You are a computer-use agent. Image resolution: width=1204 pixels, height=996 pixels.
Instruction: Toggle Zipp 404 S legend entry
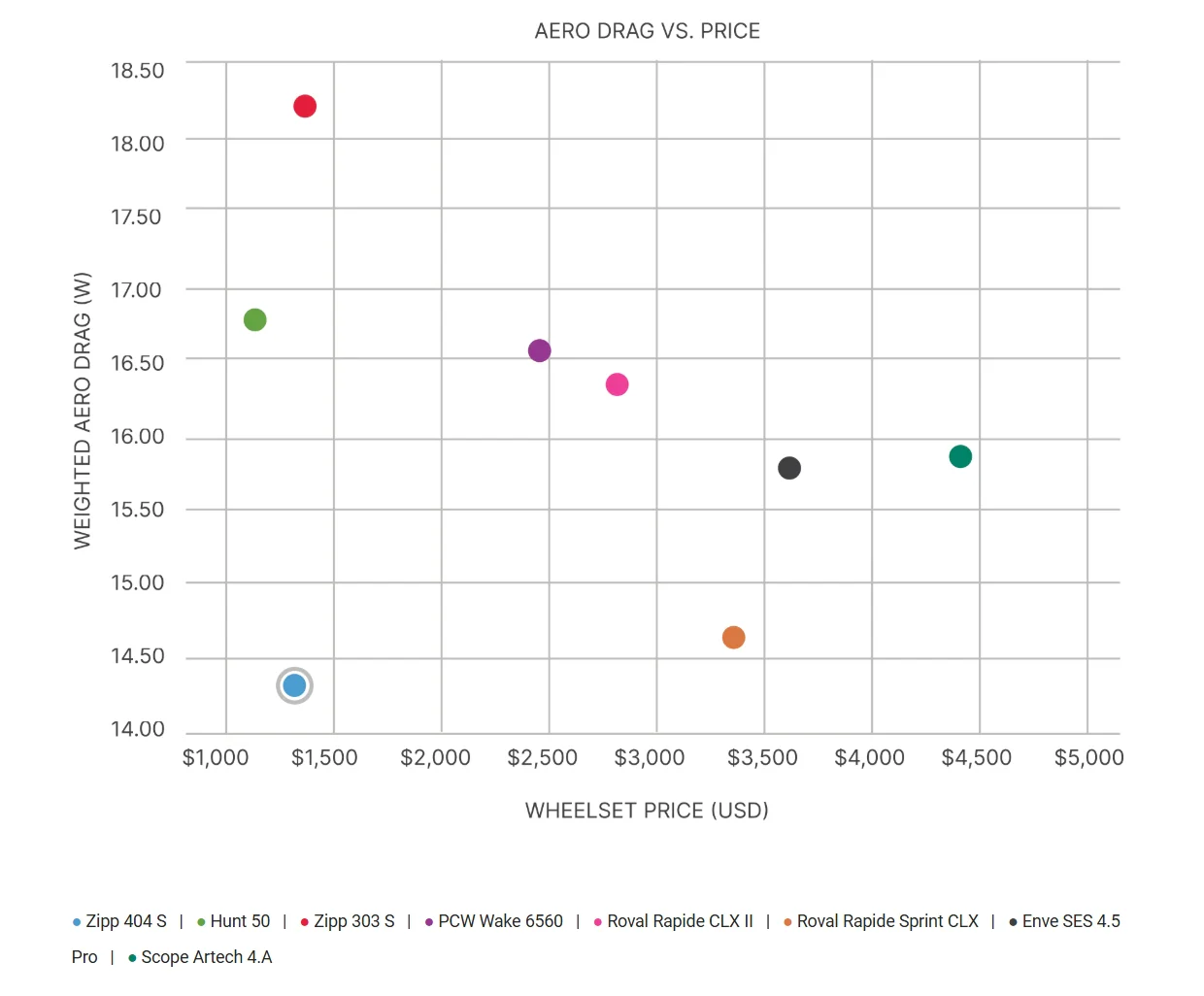tap(119, 921)
